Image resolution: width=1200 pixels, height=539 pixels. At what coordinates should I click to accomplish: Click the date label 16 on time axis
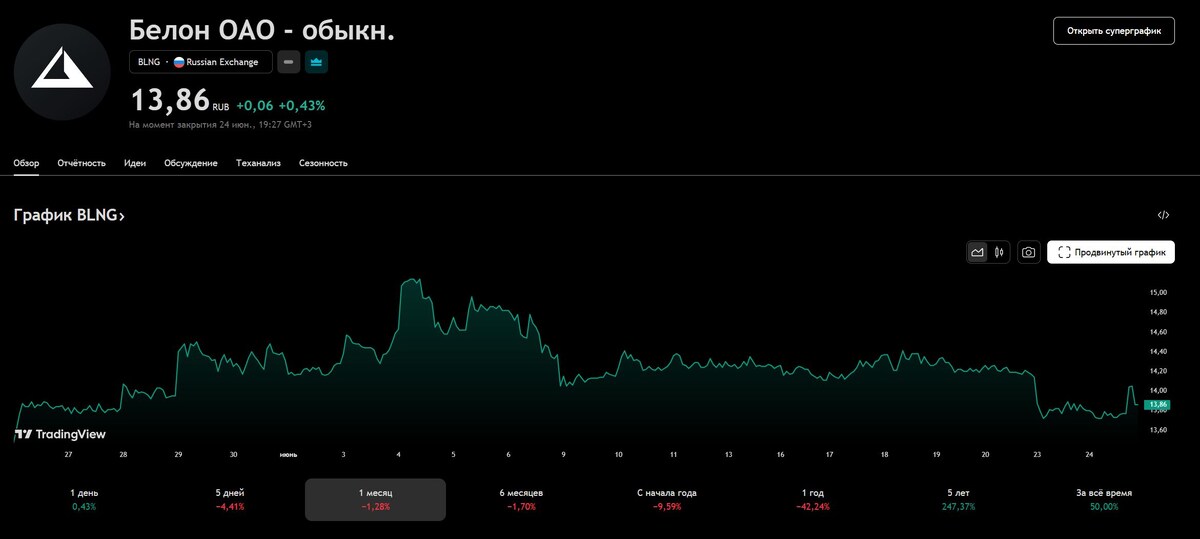780,455
